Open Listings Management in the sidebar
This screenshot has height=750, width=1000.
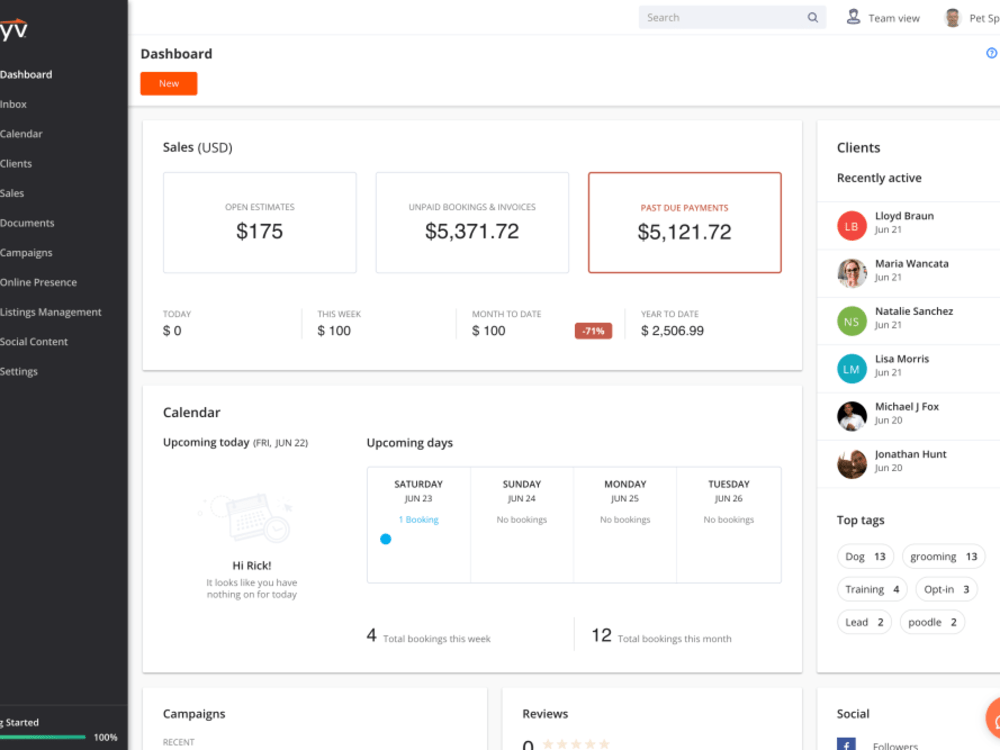click(50, 312)
